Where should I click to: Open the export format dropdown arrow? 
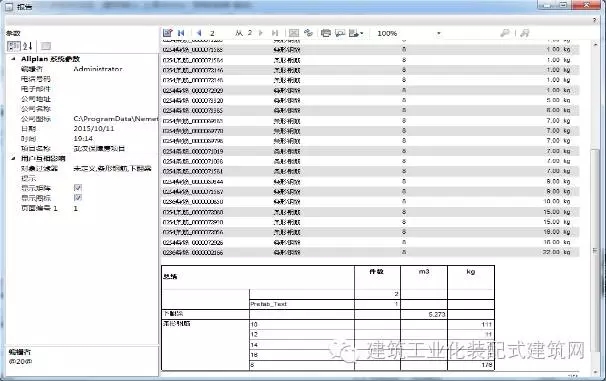coord(362,34)
